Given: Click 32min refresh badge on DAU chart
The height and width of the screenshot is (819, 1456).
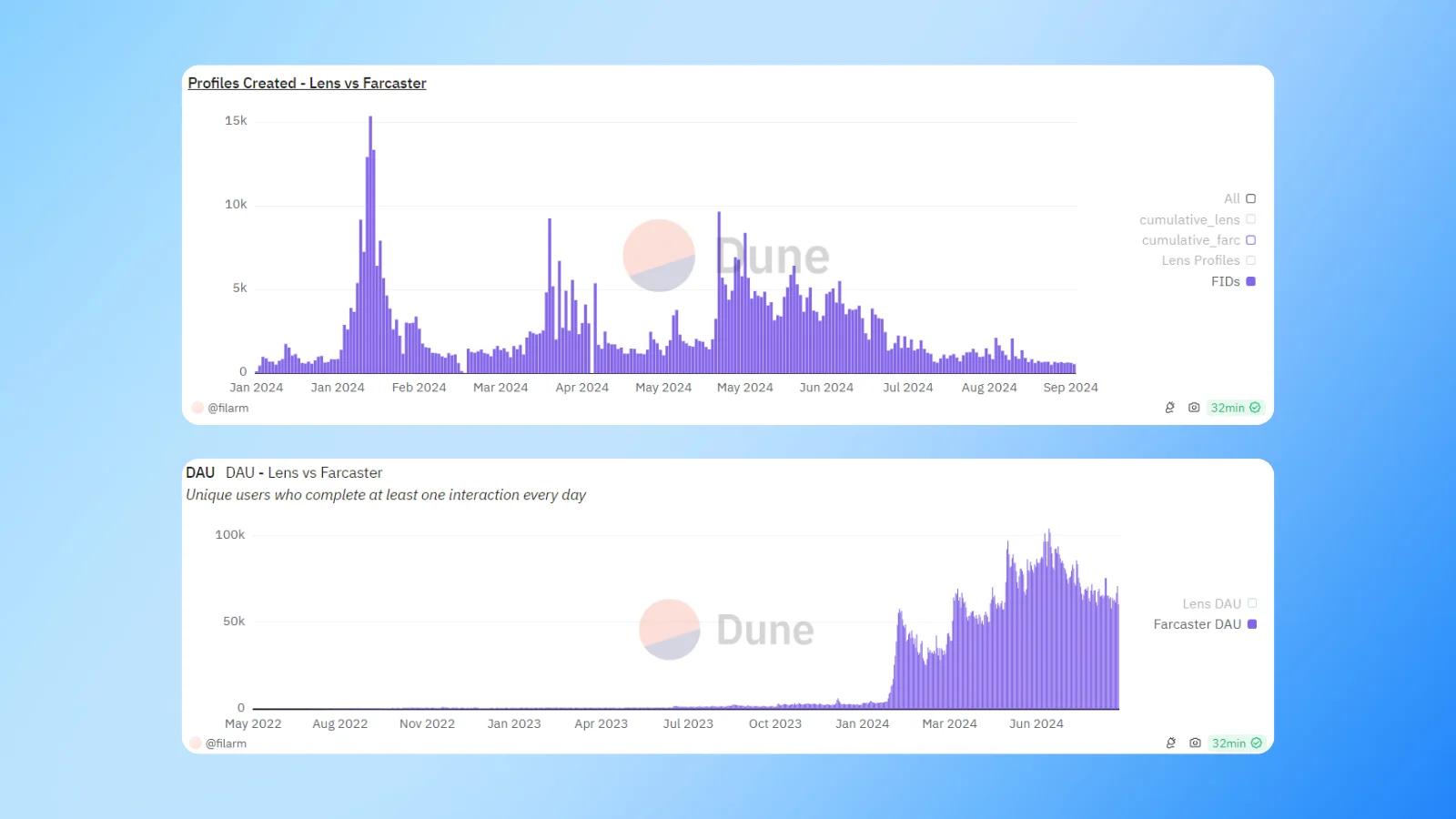Looking at the screenshot, I should [x=1236, y=743].
